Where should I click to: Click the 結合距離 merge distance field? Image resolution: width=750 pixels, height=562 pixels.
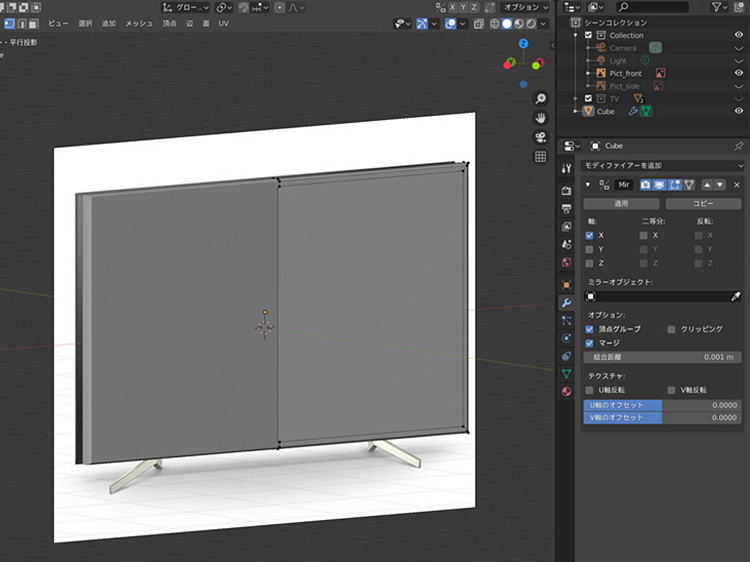pyautogui.click(x=662, y=357)
